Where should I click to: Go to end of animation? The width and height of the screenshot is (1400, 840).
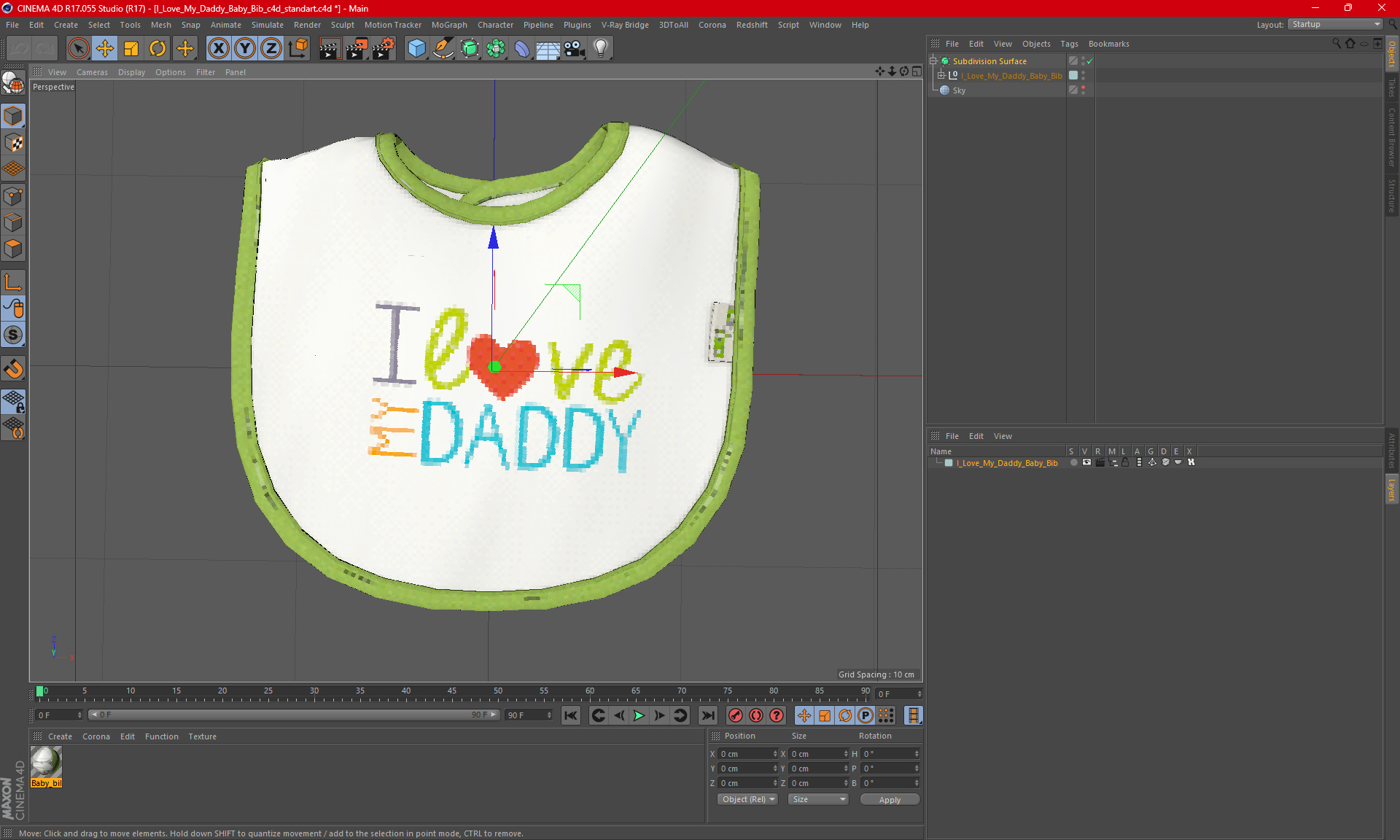pos(707,715)
